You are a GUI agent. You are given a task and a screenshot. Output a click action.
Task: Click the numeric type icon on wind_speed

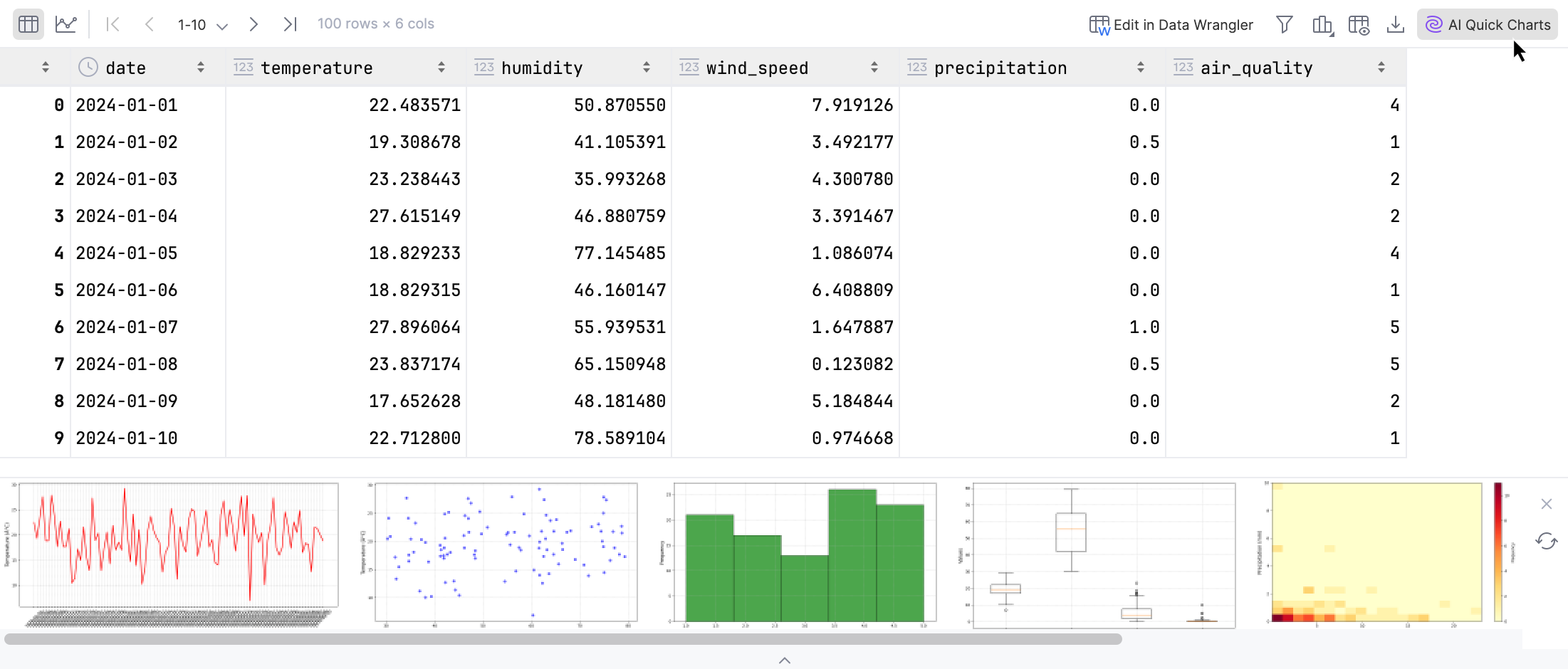[x=688, y=67]
